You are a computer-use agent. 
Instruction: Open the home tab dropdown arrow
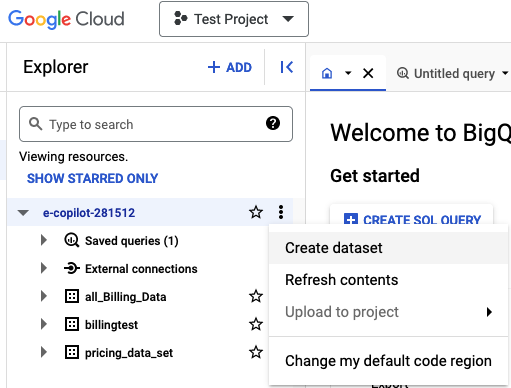pos(348,73)
